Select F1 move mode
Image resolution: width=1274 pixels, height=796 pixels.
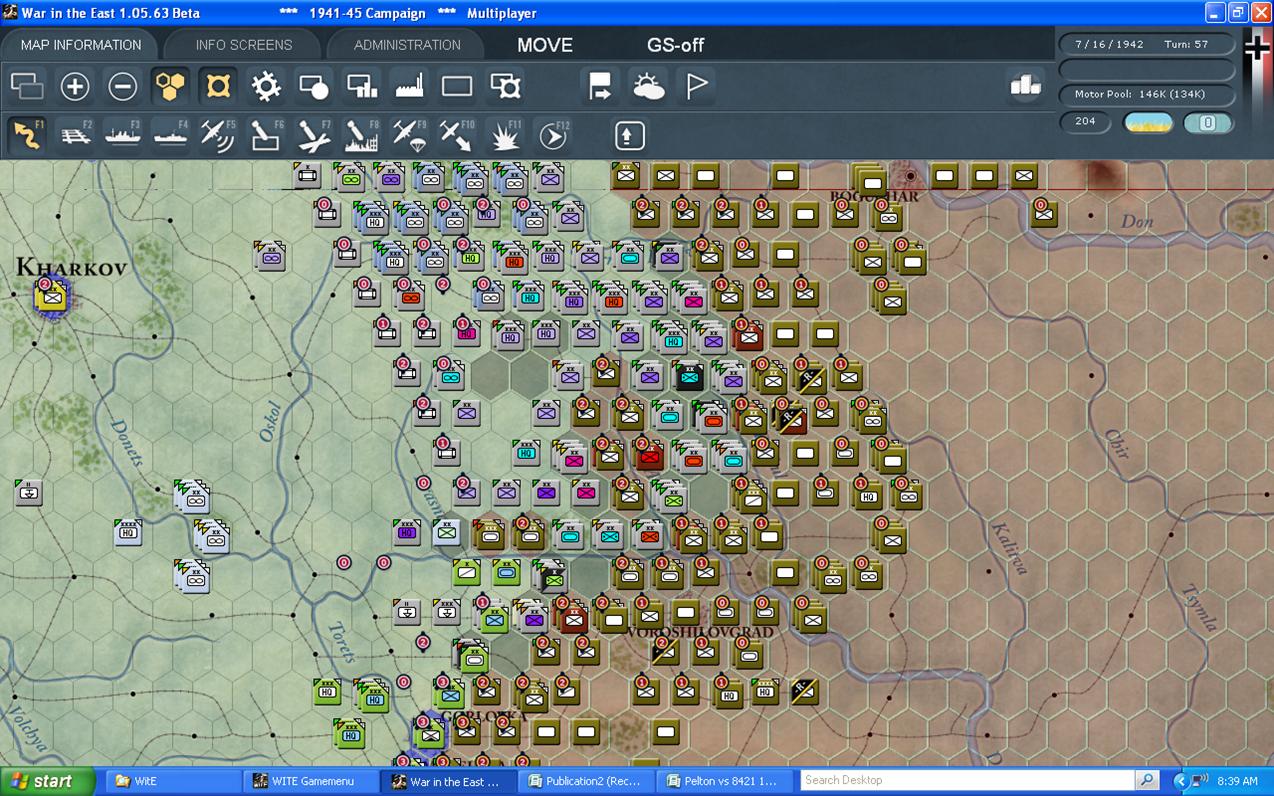point(27,135)
